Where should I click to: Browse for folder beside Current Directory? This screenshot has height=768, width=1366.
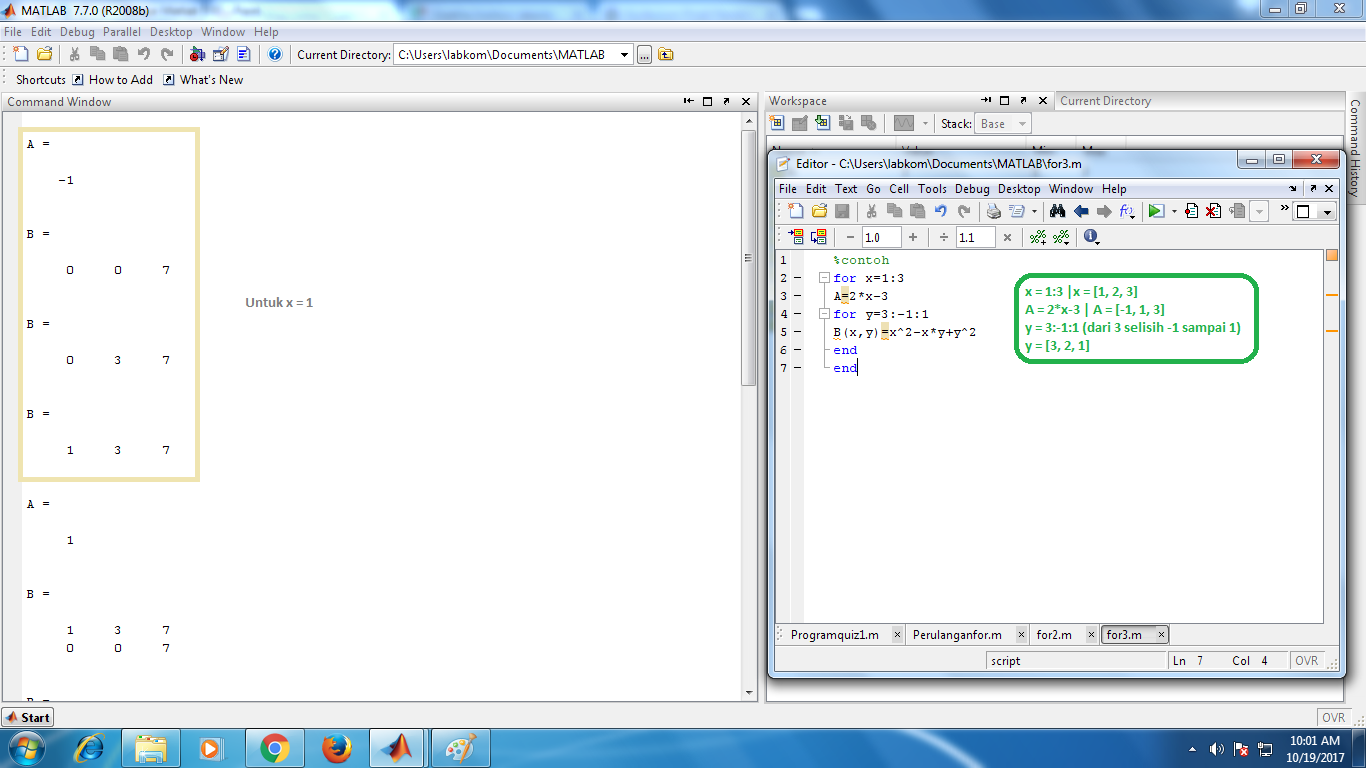643,54
